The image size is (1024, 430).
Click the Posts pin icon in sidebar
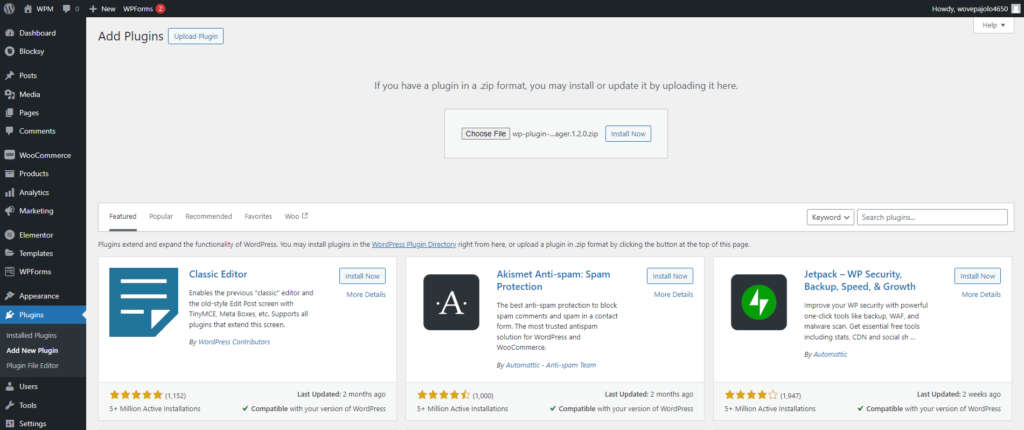[x=9, y=75]
